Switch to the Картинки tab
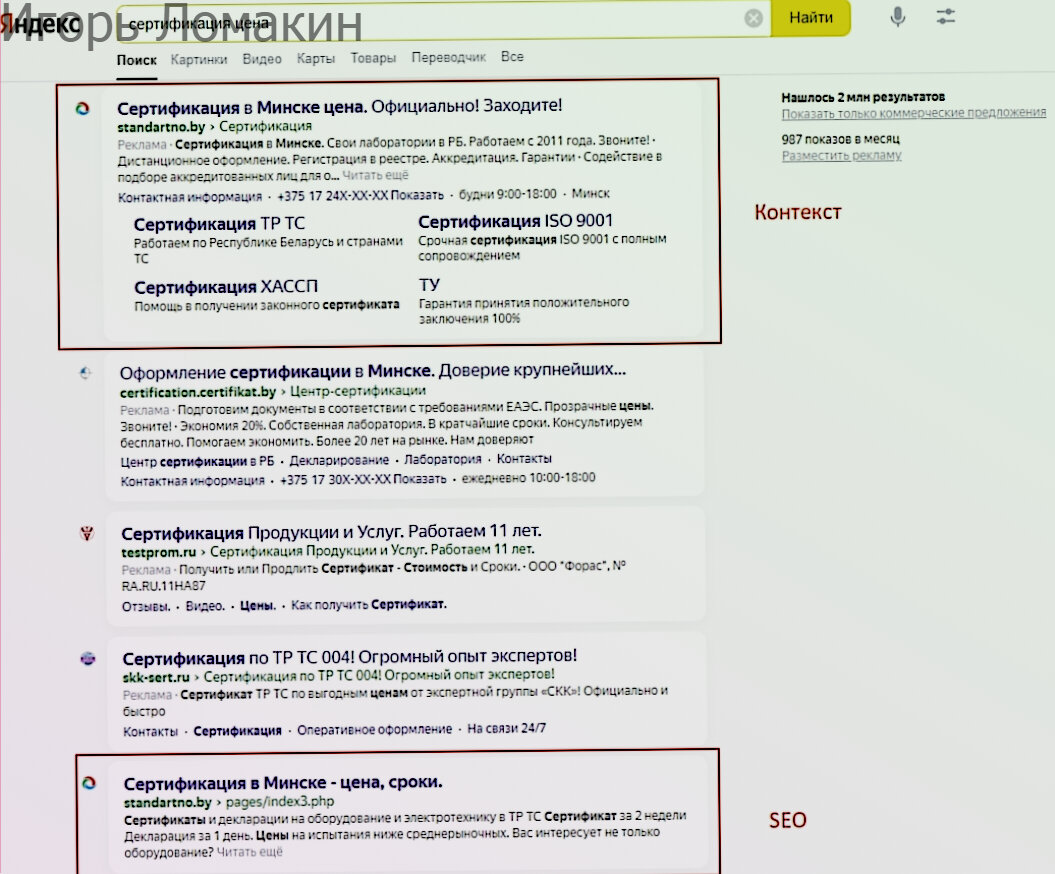1055x874 pixels. [x=199, y=59]
